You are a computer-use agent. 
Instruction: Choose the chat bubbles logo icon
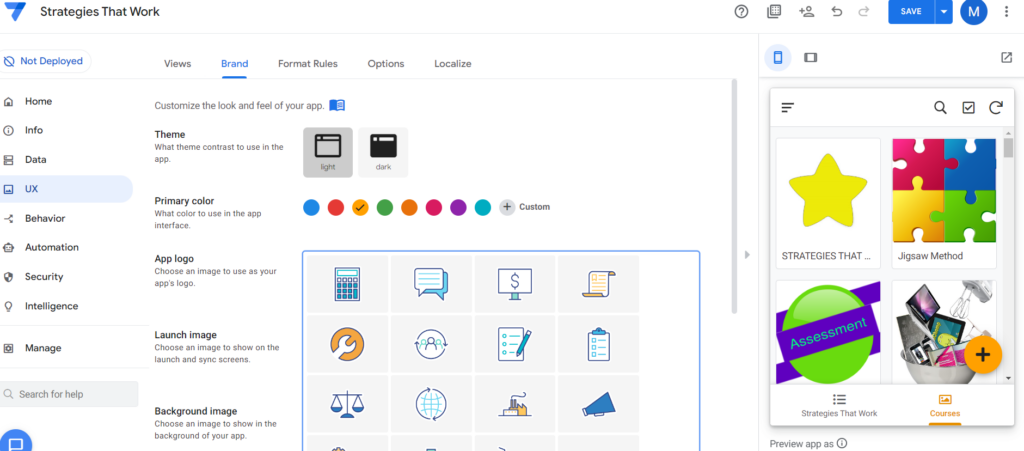pos(431,284)
